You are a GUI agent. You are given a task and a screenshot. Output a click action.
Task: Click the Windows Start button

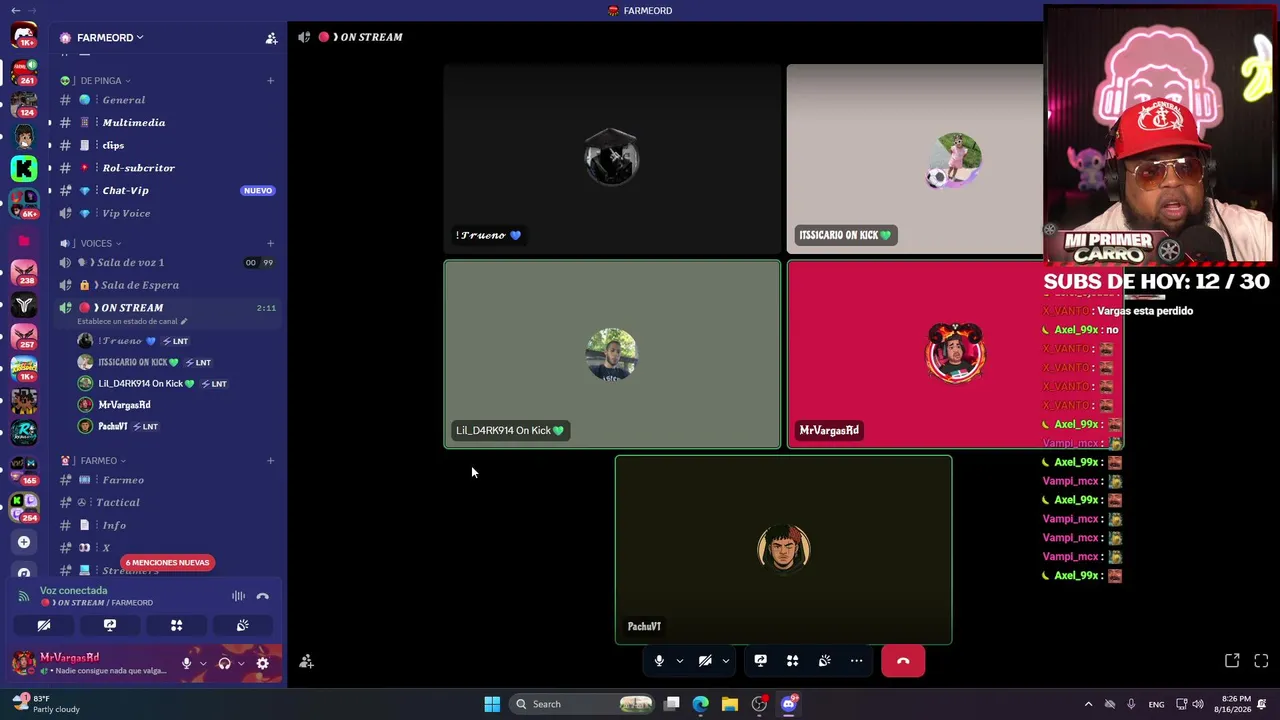492,704
